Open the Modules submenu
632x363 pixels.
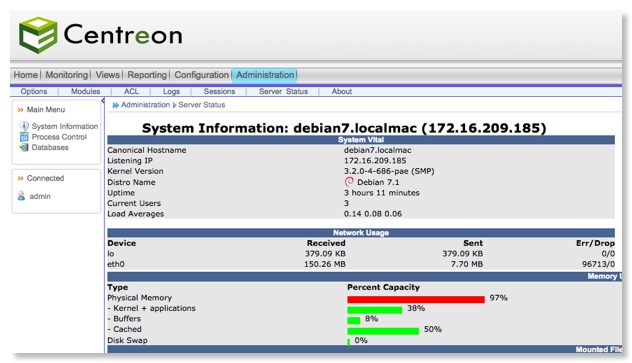85,91
